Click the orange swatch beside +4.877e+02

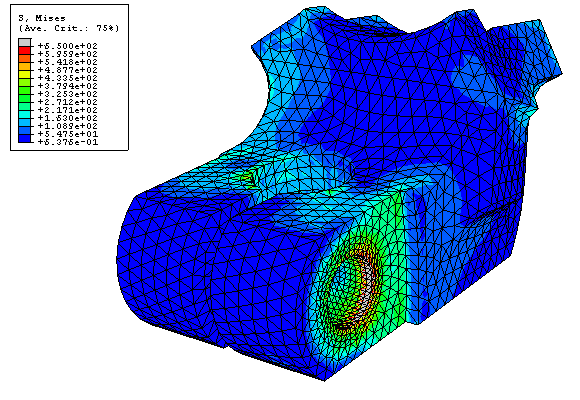point(24,66)
